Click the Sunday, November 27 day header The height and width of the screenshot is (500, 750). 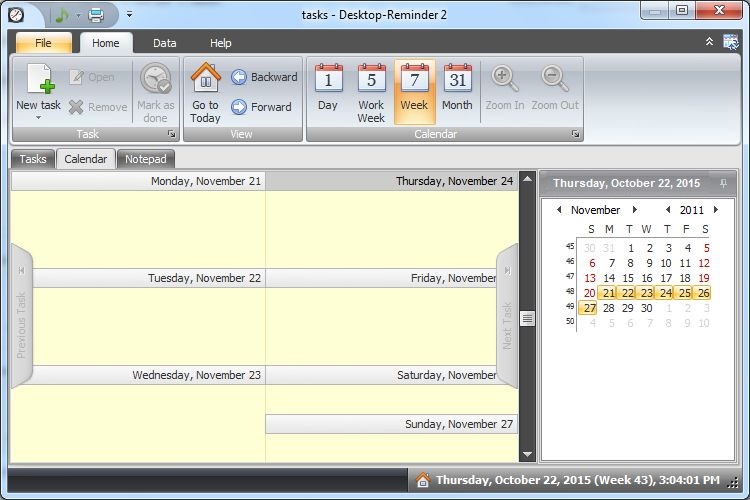pyautogui.click(x=392, y=424)
